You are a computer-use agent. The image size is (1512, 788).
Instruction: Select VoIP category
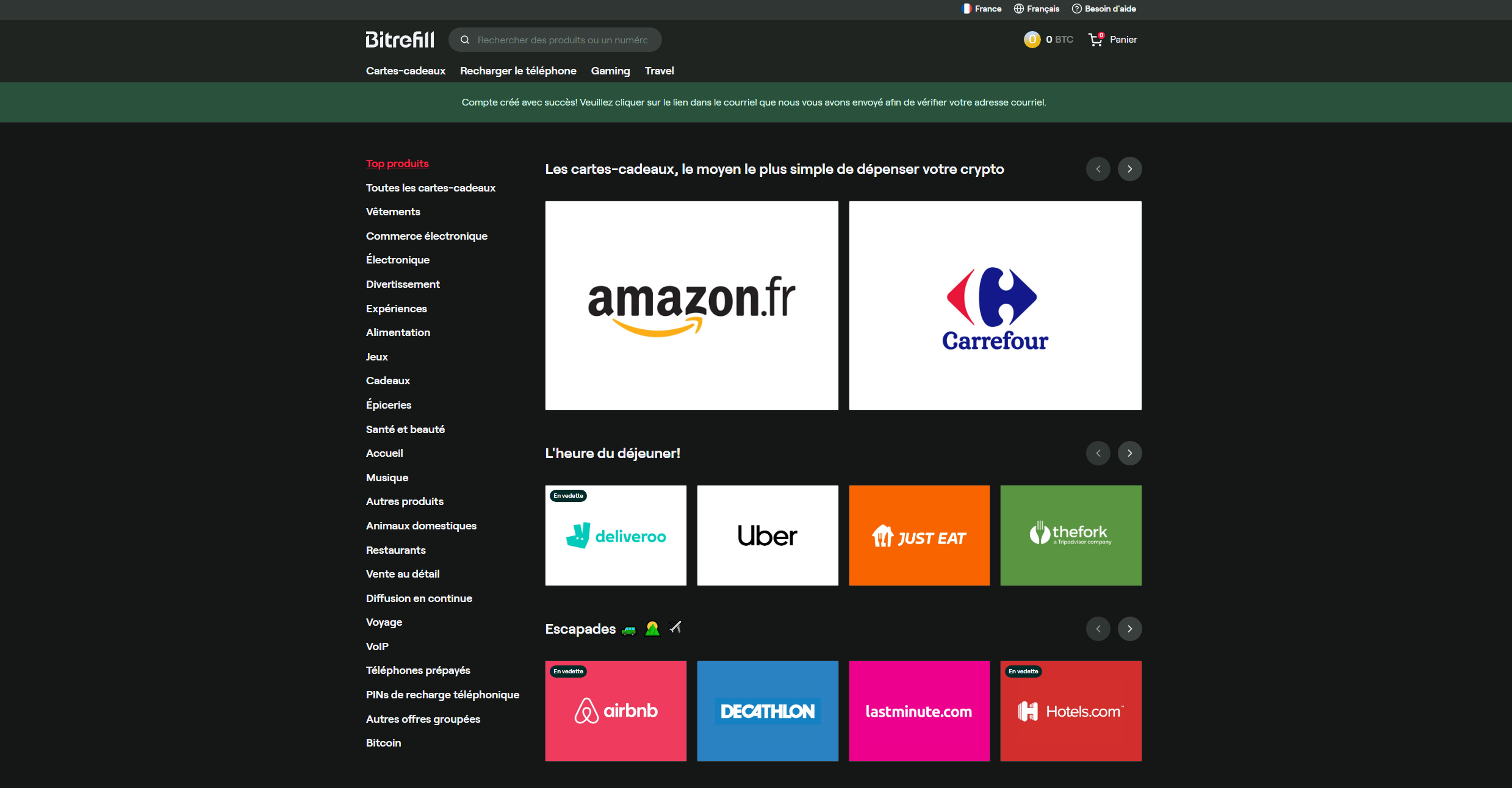(x=377, y=647)
